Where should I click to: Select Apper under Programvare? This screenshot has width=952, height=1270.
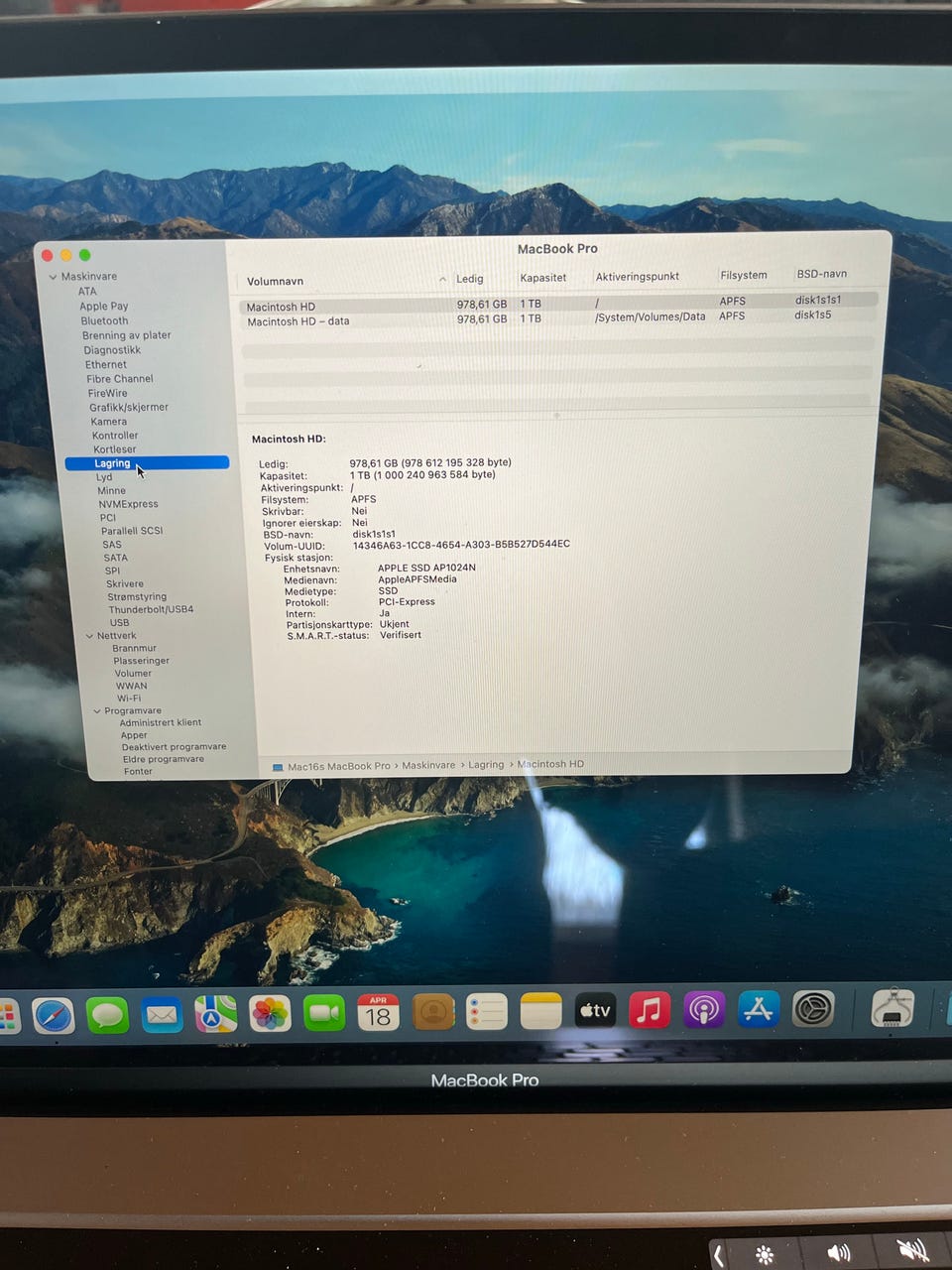(134, 735)
